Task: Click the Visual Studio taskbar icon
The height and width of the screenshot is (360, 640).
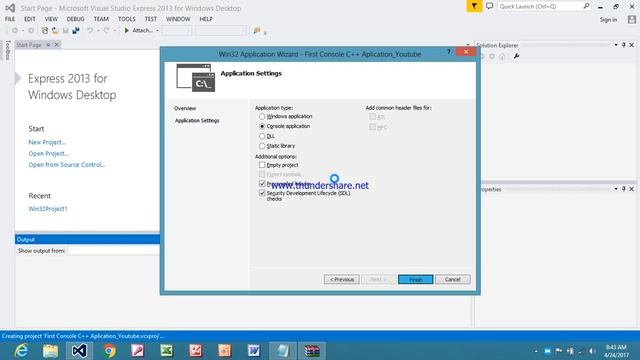Action: pos(79,351)
